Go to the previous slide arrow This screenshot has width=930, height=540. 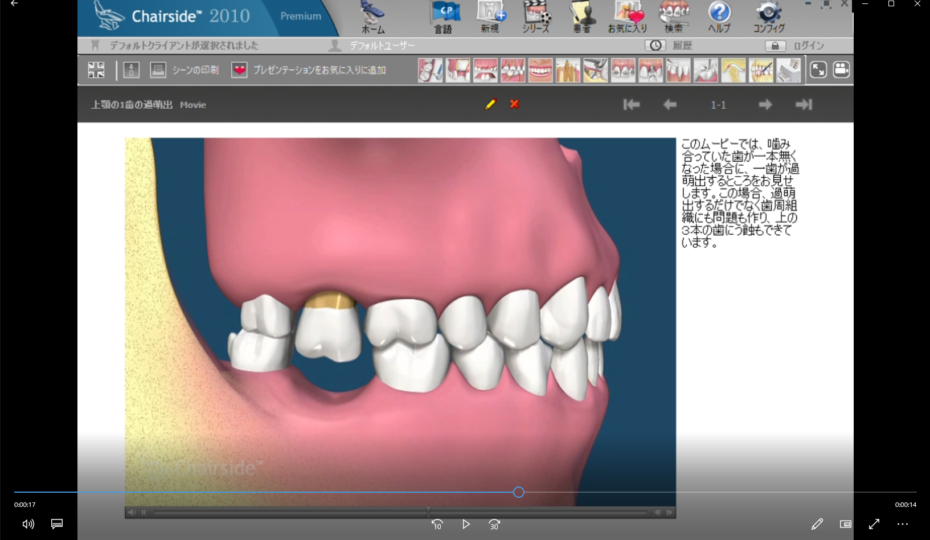pos(670,104)
